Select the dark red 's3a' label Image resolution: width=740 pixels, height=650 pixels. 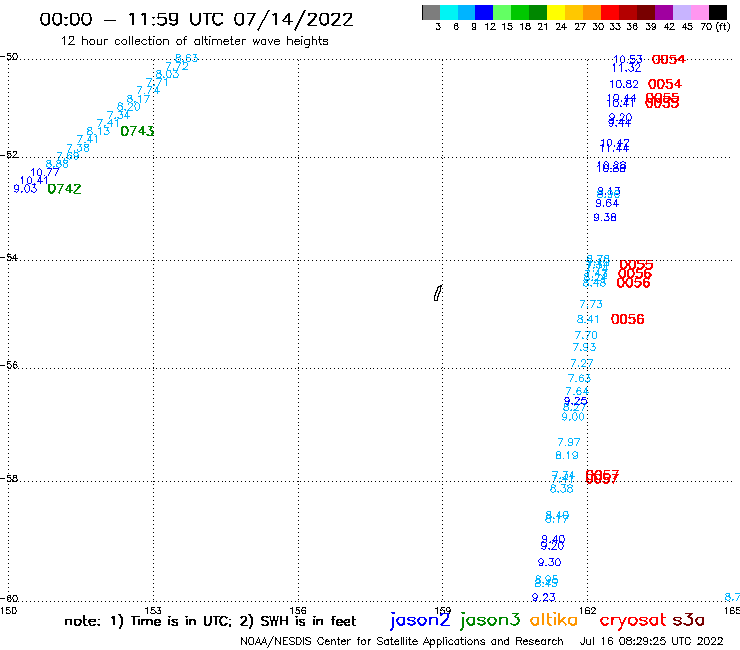pos(689,620)
